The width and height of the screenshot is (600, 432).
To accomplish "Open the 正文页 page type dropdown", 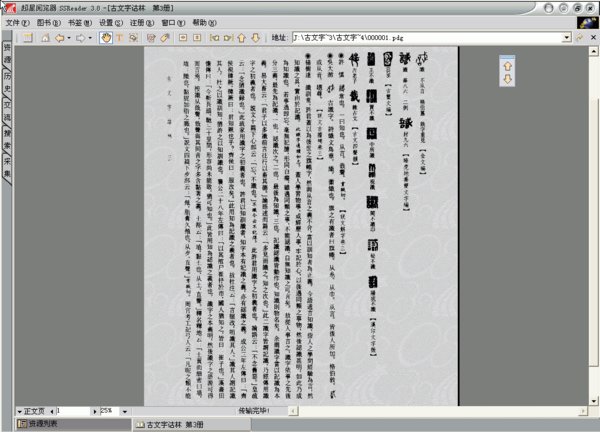I will pyautogui.click(x=21, y=411).
